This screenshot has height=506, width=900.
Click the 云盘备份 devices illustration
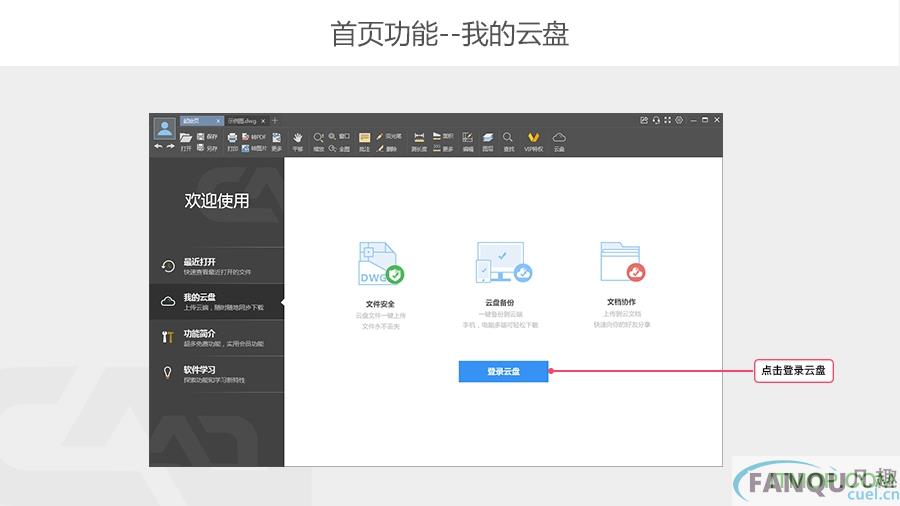503,262
